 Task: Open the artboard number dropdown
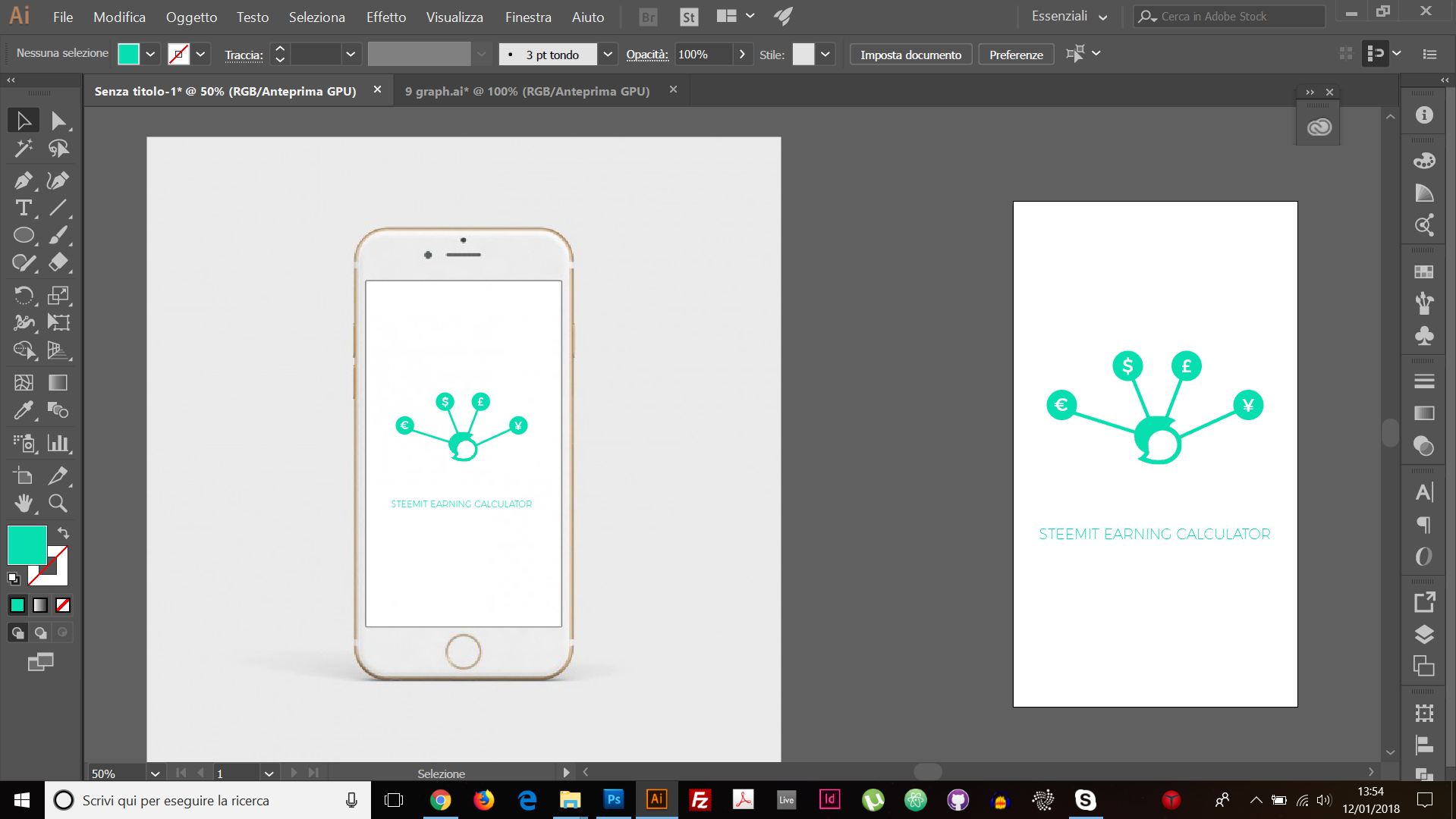(x=269, y=773)
